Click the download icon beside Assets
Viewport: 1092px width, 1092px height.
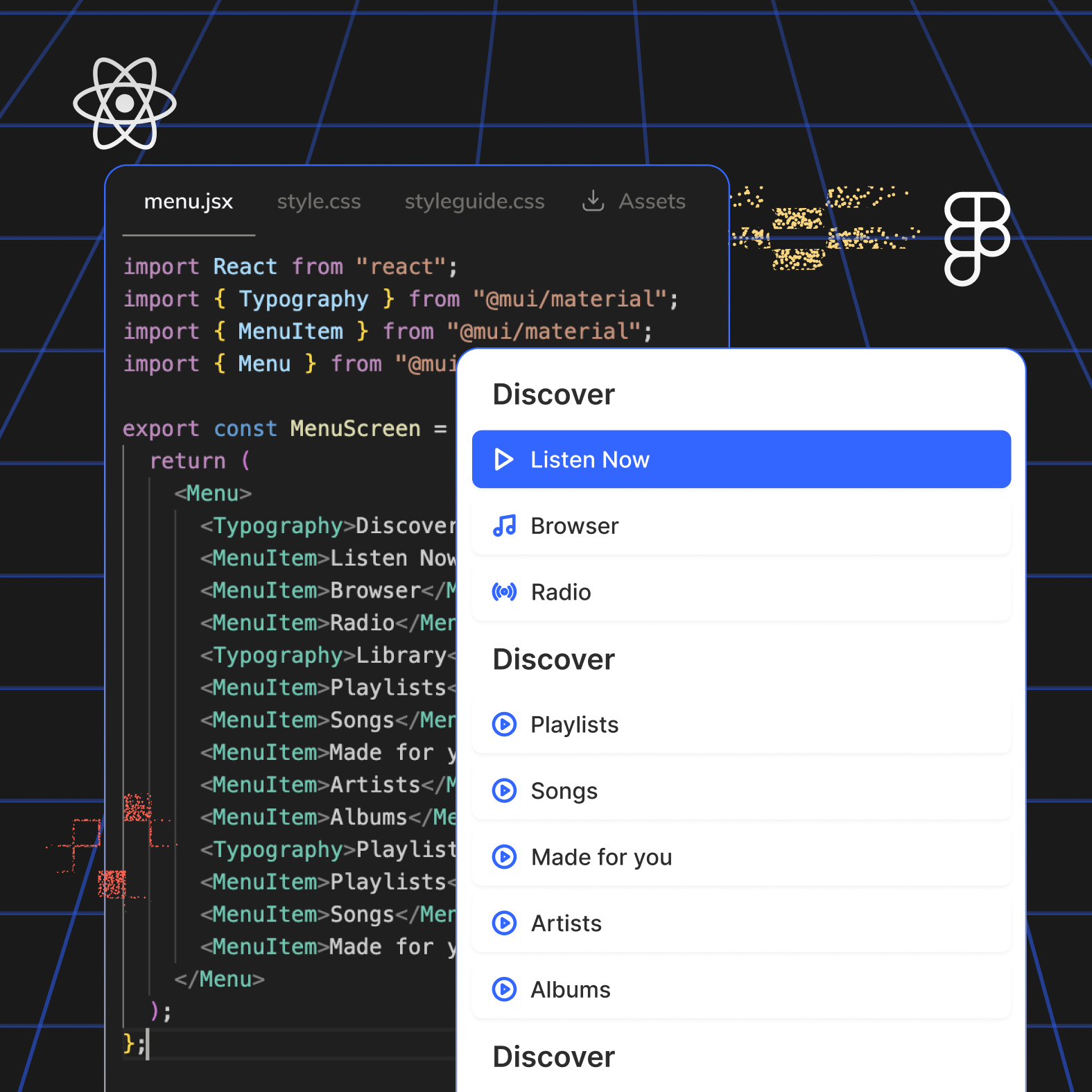(x=593, y=201)
